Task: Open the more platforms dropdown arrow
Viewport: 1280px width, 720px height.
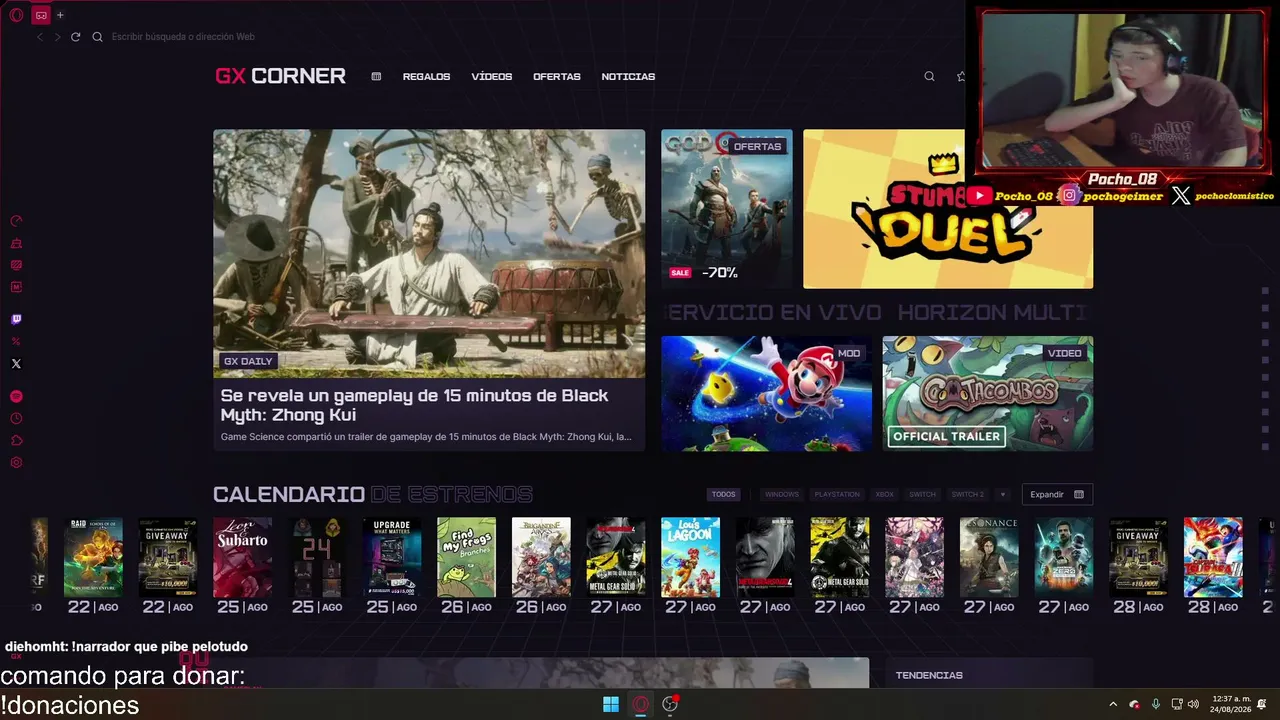Action: click(1003, 494)
